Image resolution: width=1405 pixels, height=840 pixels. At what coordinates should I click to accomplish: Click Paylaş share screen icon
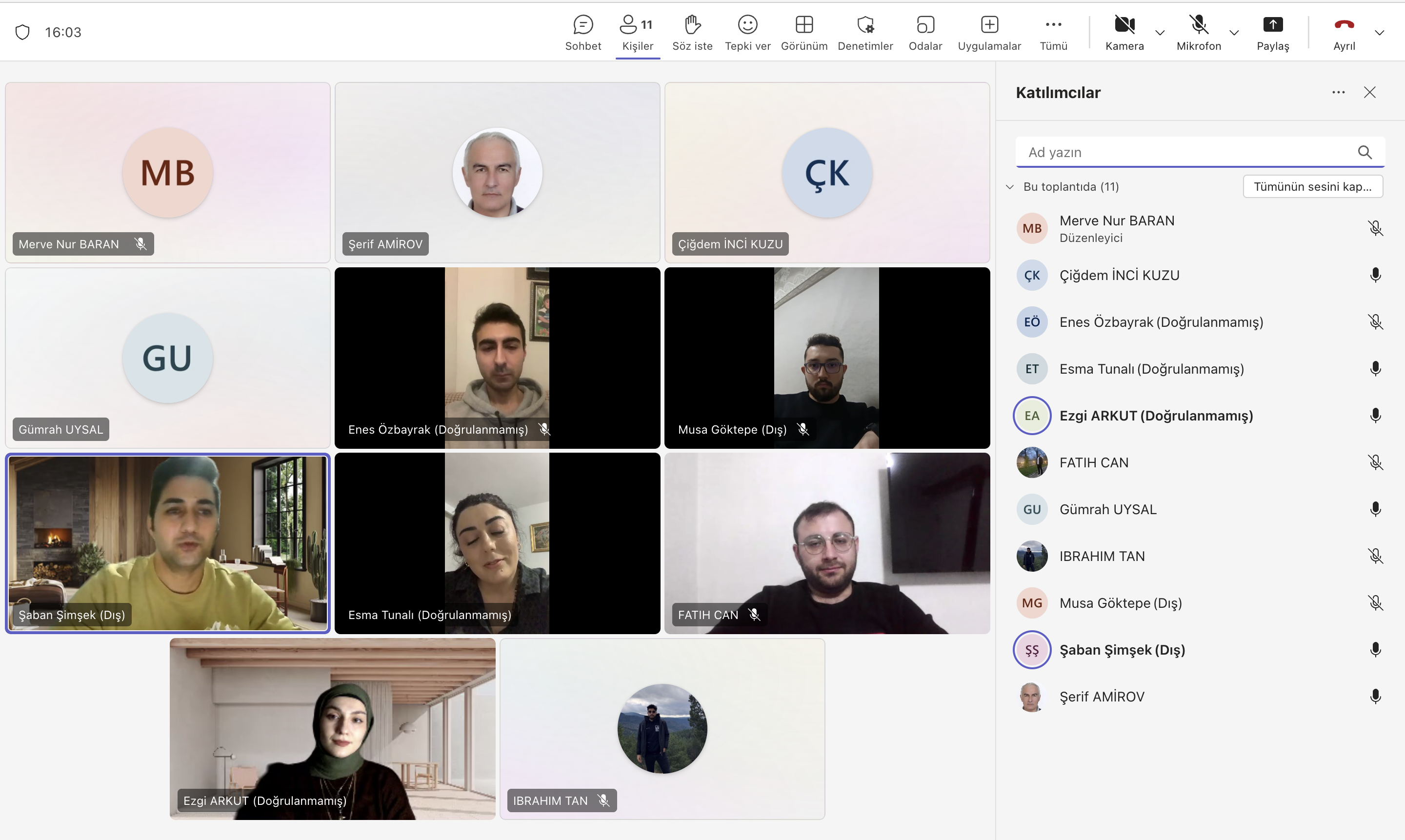(1272, 25)
